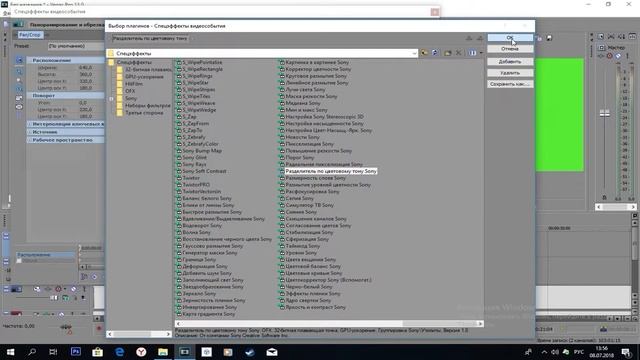The height and width of the screenshot is (360, 640).
Task: Select the Яркость и контраст Sony plugin
Action: point(315,307)
